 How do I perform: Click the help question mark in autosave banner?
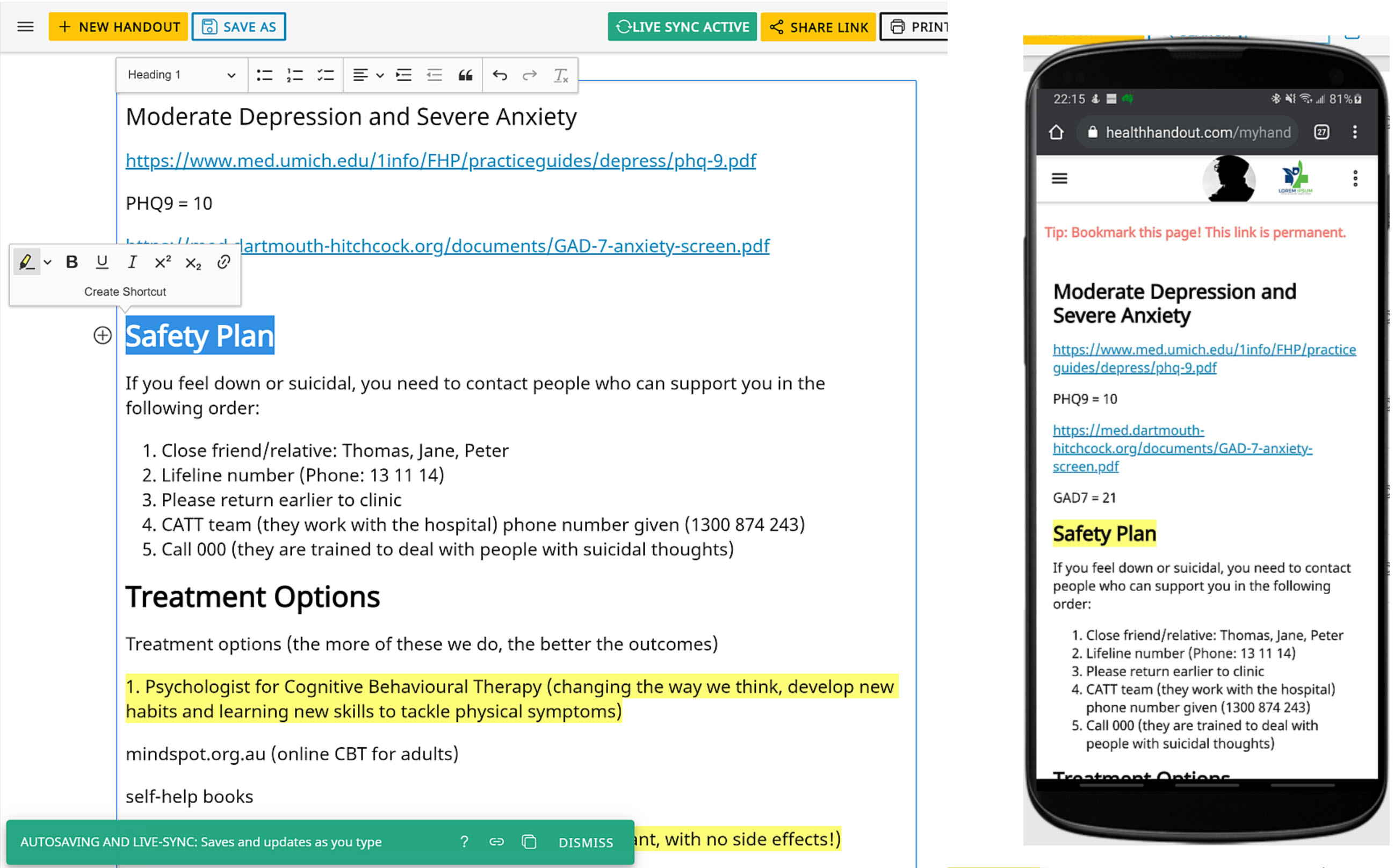point(464,842)
